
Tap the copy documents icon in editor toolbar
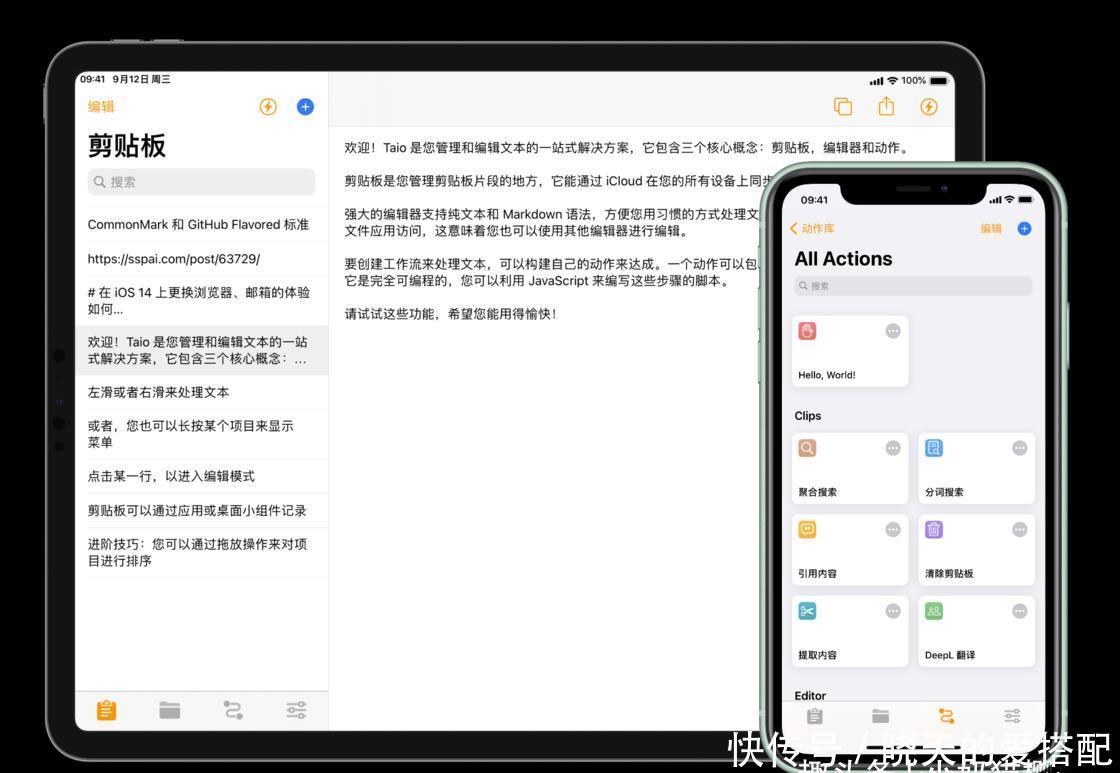click(x=843, y=106)
